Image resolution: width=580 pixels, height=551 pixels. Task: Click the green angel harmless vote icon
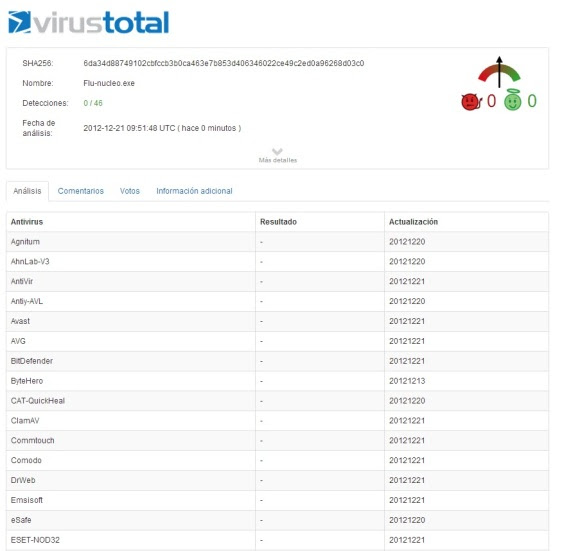pyautogui.click(x=513, y=100)
